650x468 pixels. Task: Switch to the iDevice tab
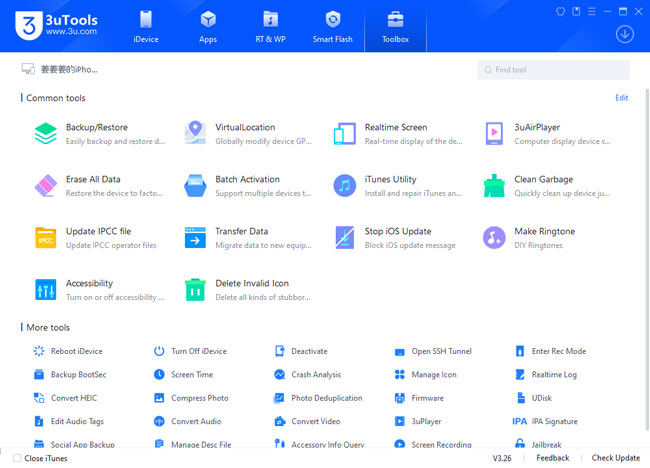tap(145, 27)
